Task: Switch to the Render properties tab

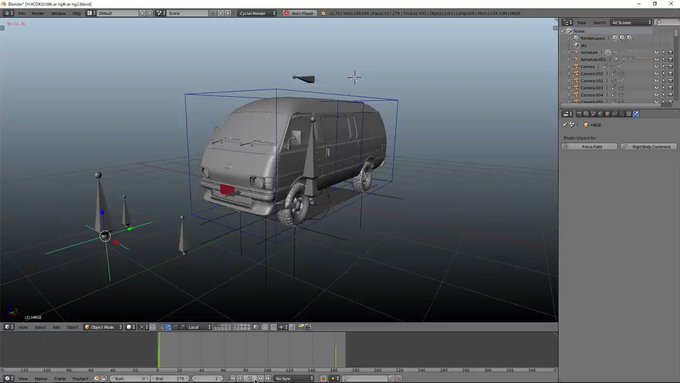Action: [579, 114]
